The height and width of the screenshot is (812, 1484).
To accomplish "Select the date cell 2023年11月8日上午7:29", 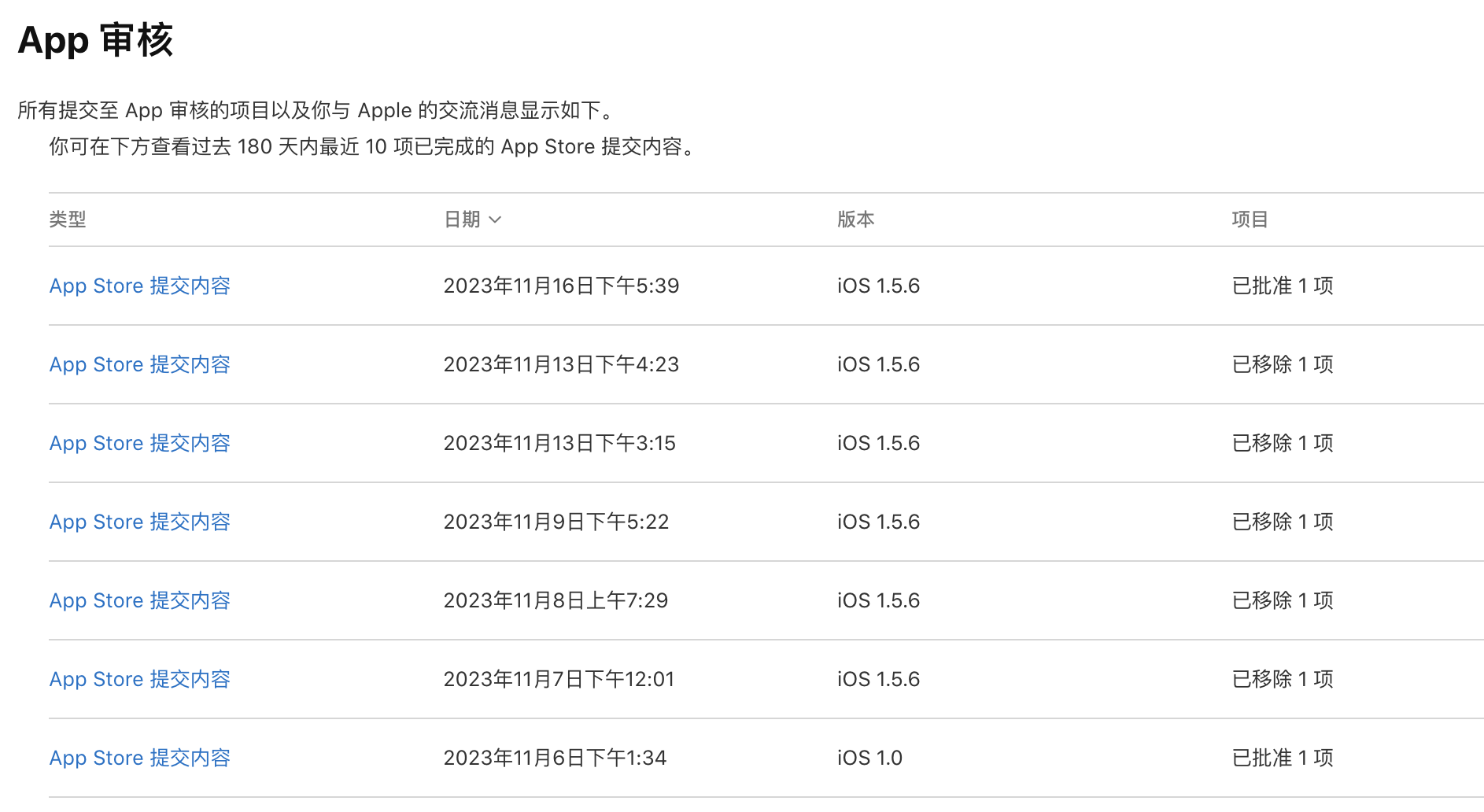I will coord(556,600).
